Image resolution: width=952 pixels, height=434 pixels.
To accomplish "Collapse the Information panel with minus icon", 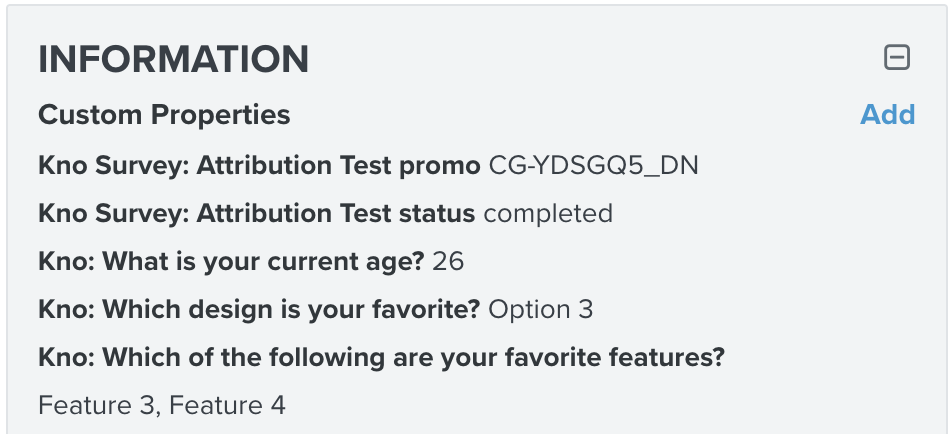I will point(897,59).
